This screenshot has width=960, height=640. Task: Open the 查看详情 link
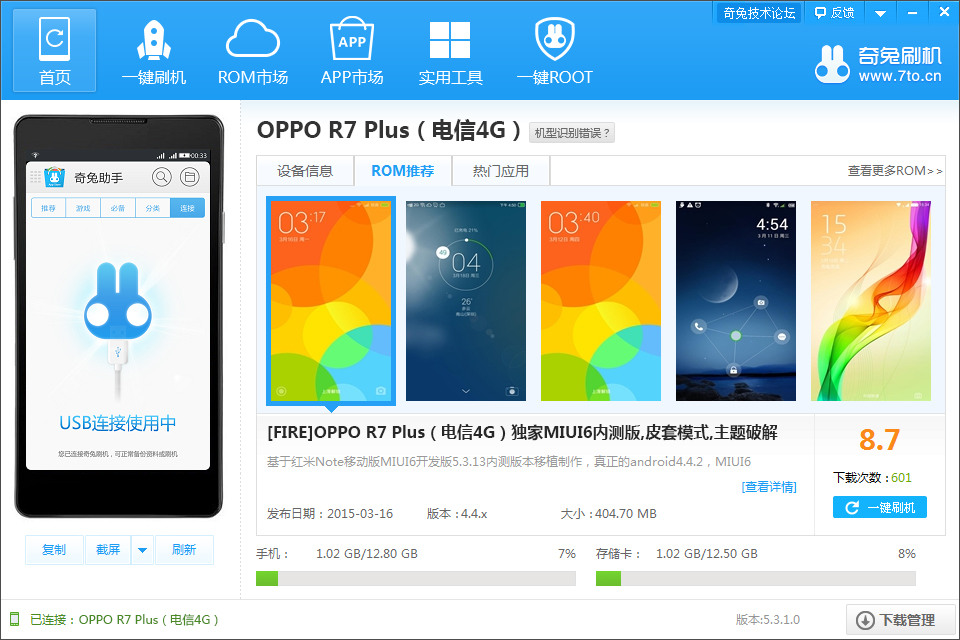click(769, 487)
